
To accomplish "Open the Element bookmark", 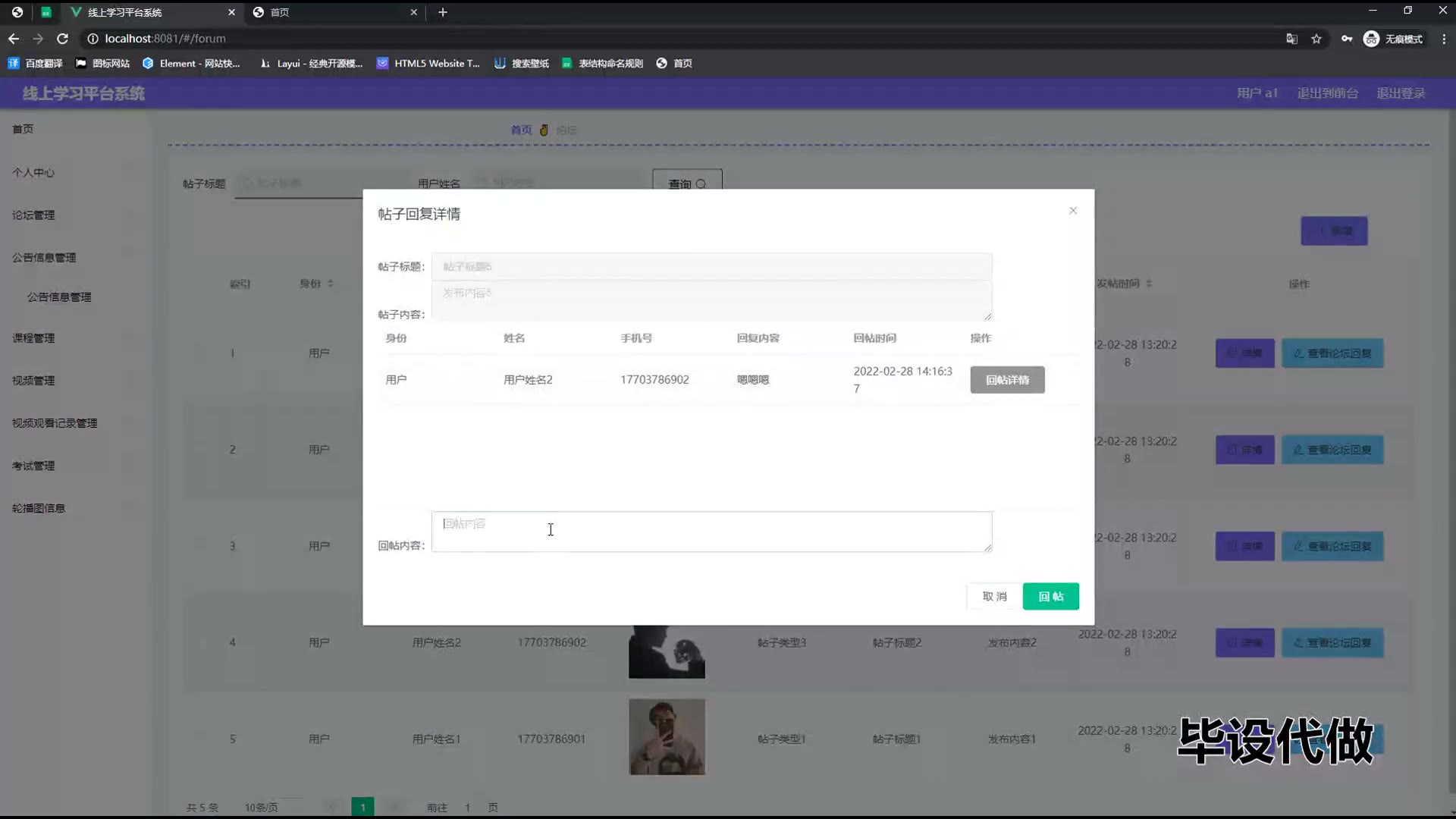I will point(191,64).
